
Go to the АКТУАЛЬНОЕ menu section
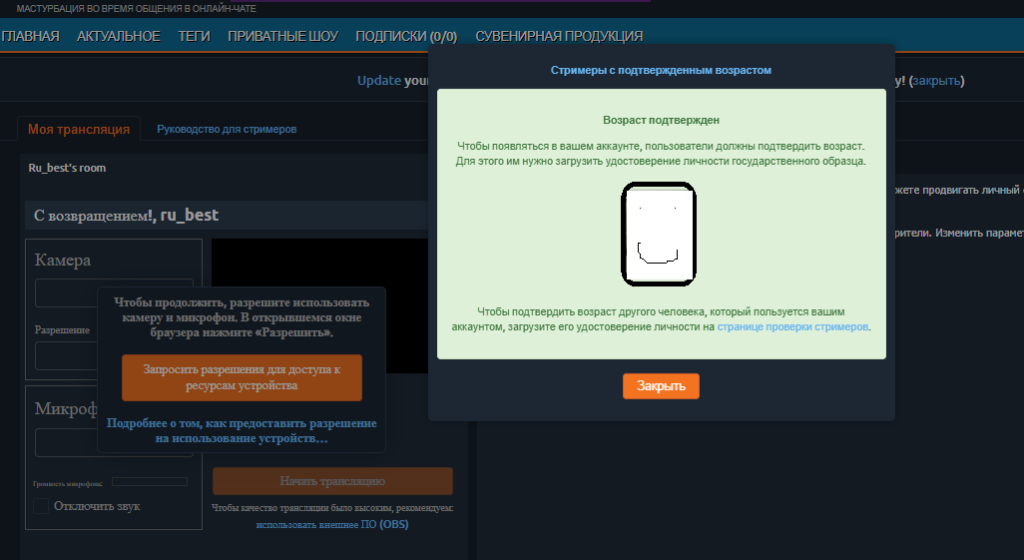click(118, 36)
